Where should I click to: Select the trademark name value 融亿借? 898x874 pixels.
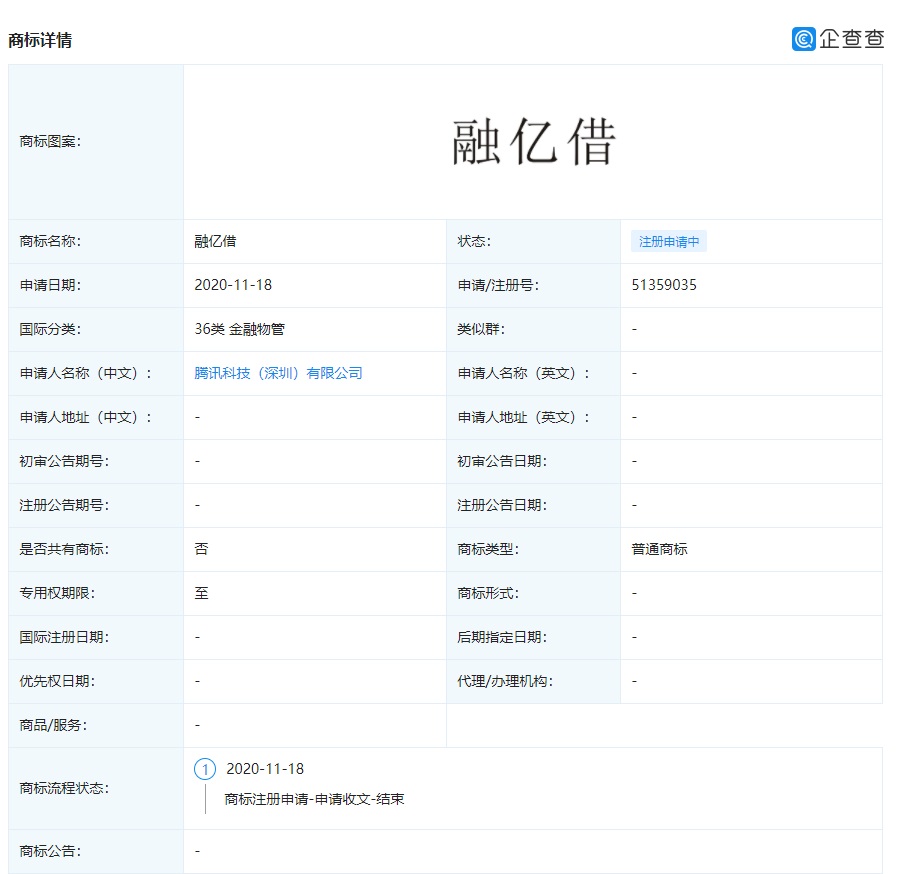[215, 241]
